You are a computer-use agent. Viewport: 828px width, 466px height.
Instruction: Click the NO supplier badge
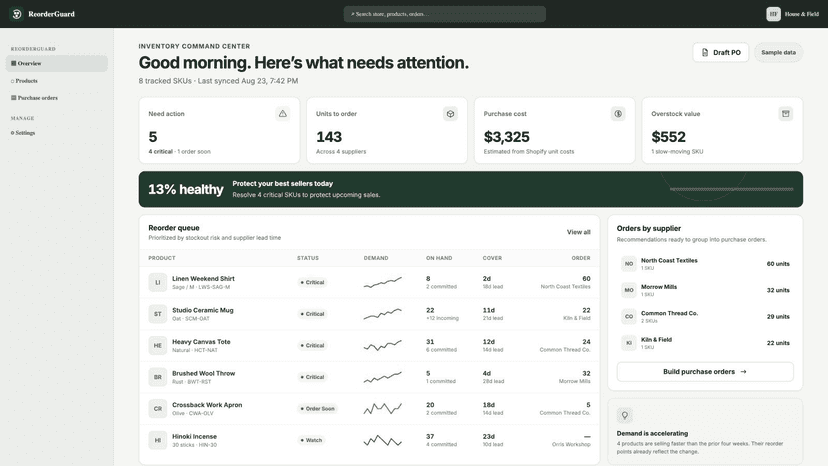tap(629, 264)
